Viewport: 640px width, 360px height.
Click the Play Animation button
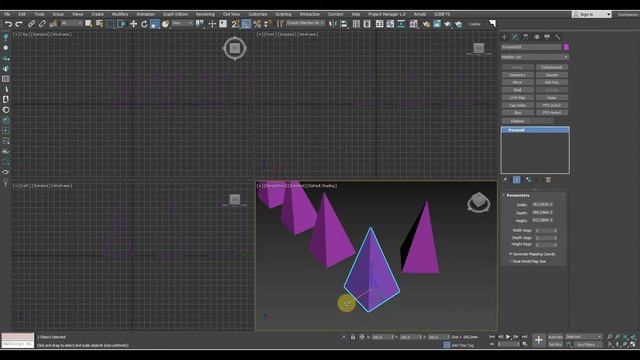508,337
